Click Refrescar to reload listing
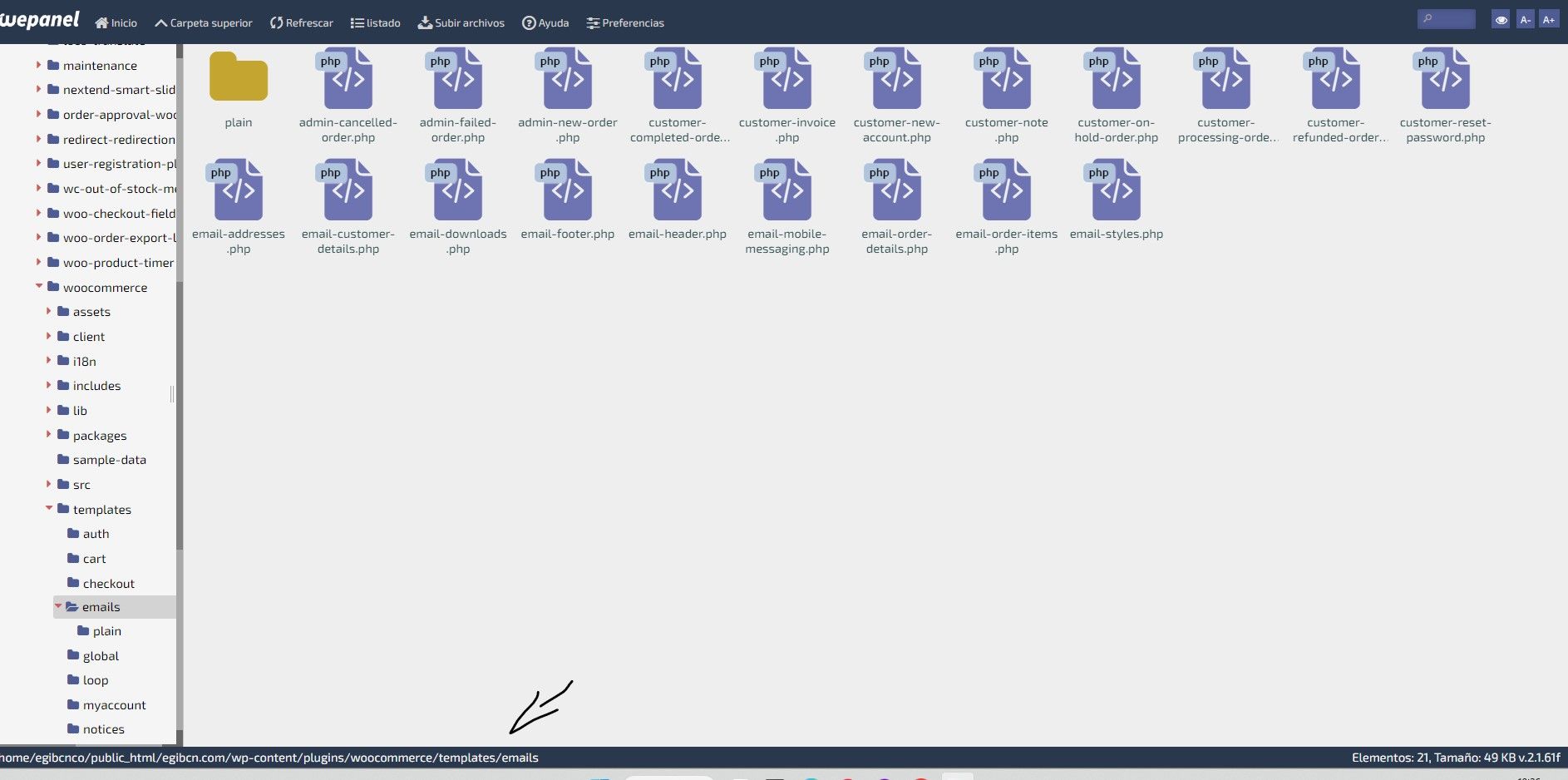The image size is (1568, 780). tap(302, 22)
